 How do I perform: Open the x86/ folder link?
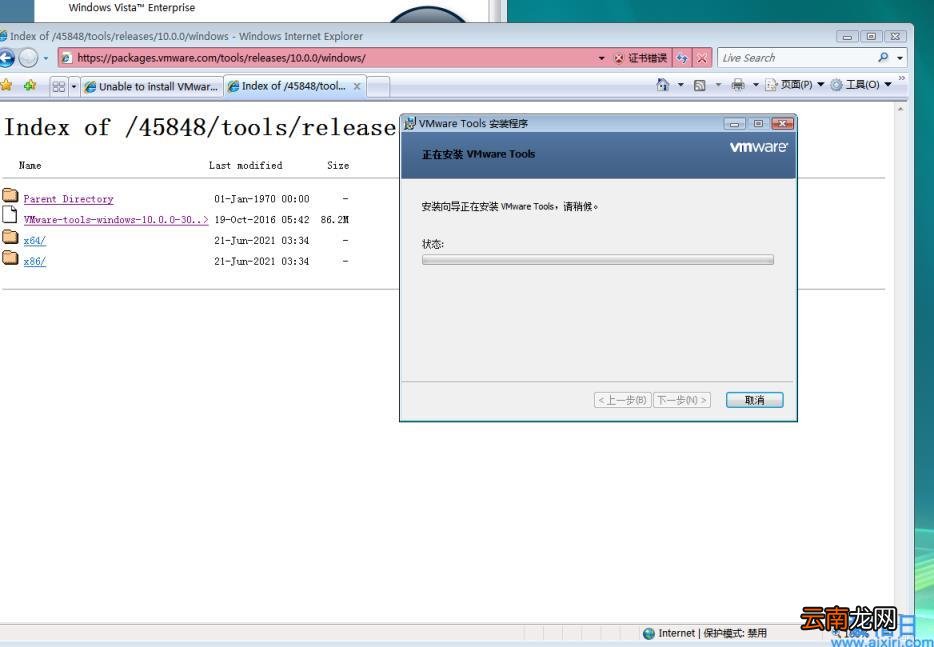click(x=35, y=262)
